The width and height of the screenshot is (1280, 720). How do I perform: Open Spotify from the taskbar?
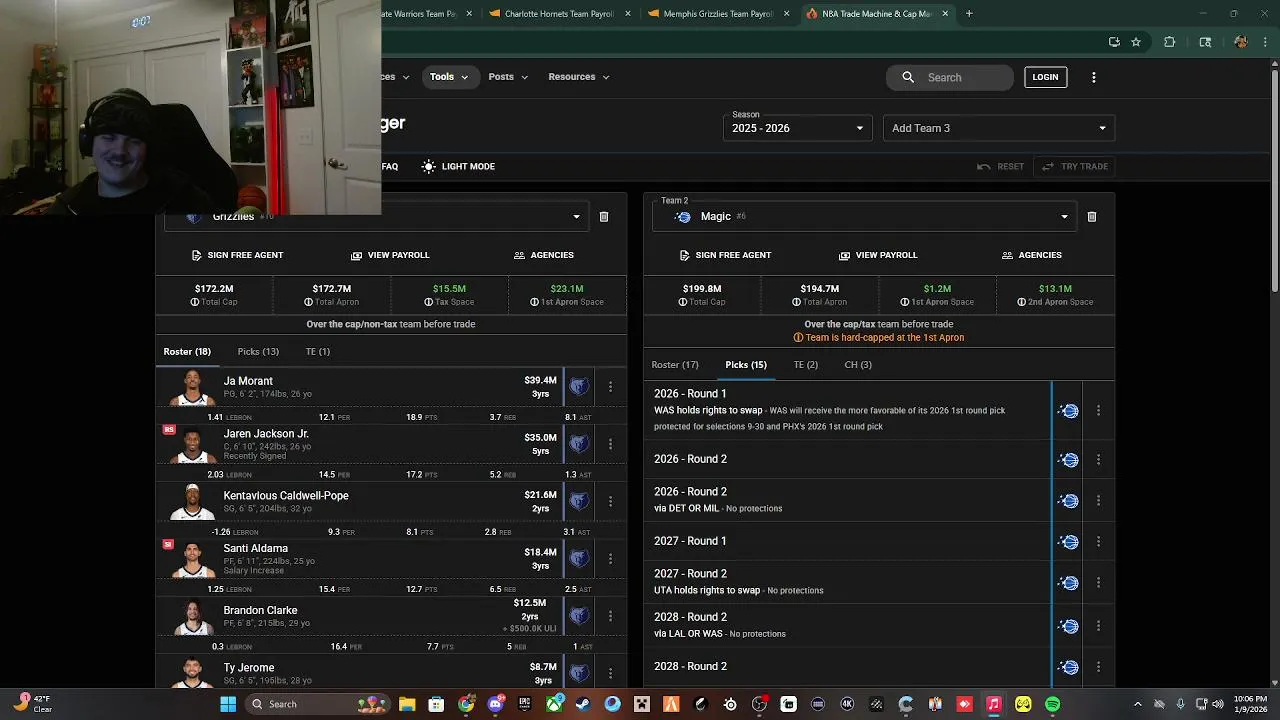click(x=1052, y=704)
